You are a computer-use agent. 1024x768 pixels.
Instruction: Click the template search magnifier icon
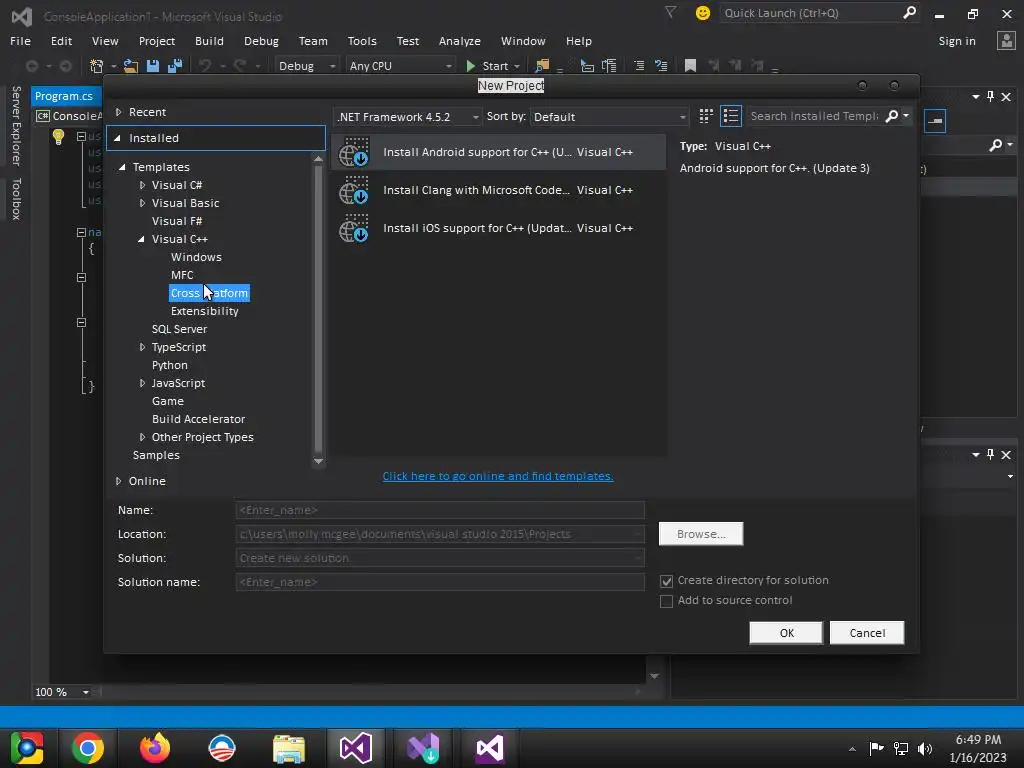pyautogui.click(x=891, y=116)
